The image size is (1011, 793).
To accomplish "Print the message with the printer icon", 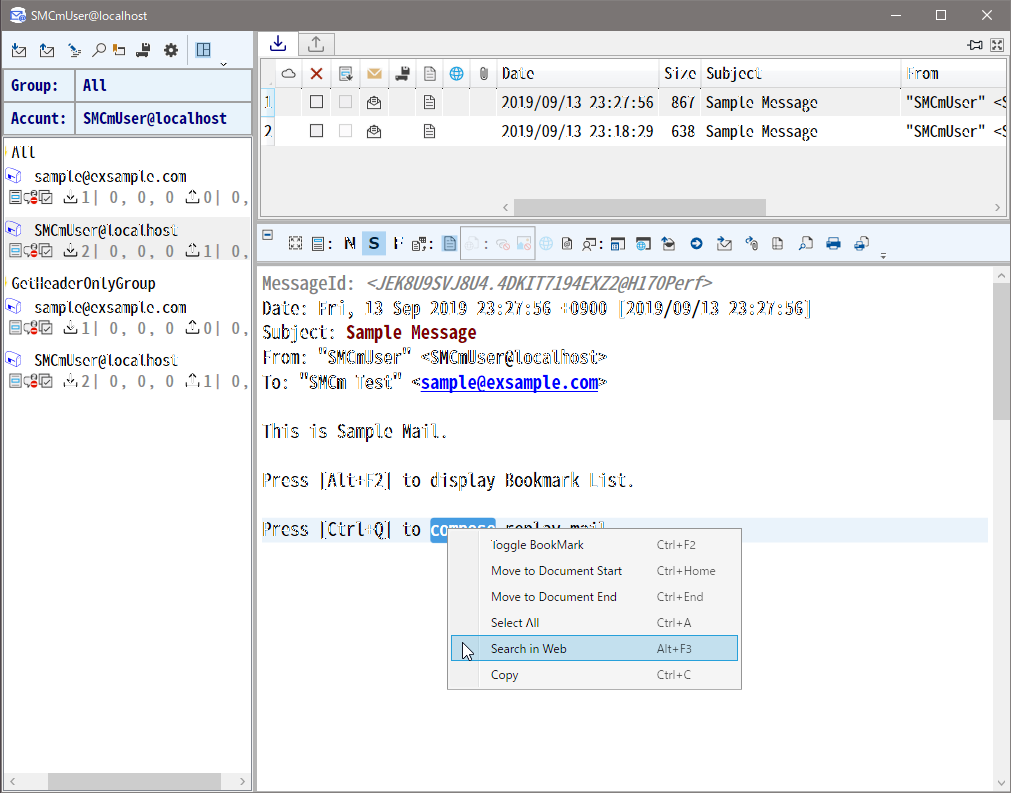I will (x=833, y=244).
